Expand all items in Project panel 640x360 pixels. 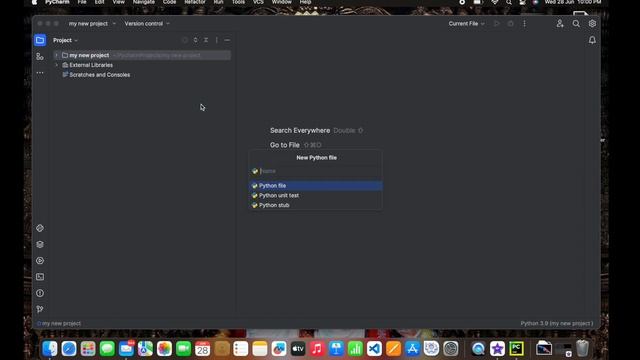(196, 40)
